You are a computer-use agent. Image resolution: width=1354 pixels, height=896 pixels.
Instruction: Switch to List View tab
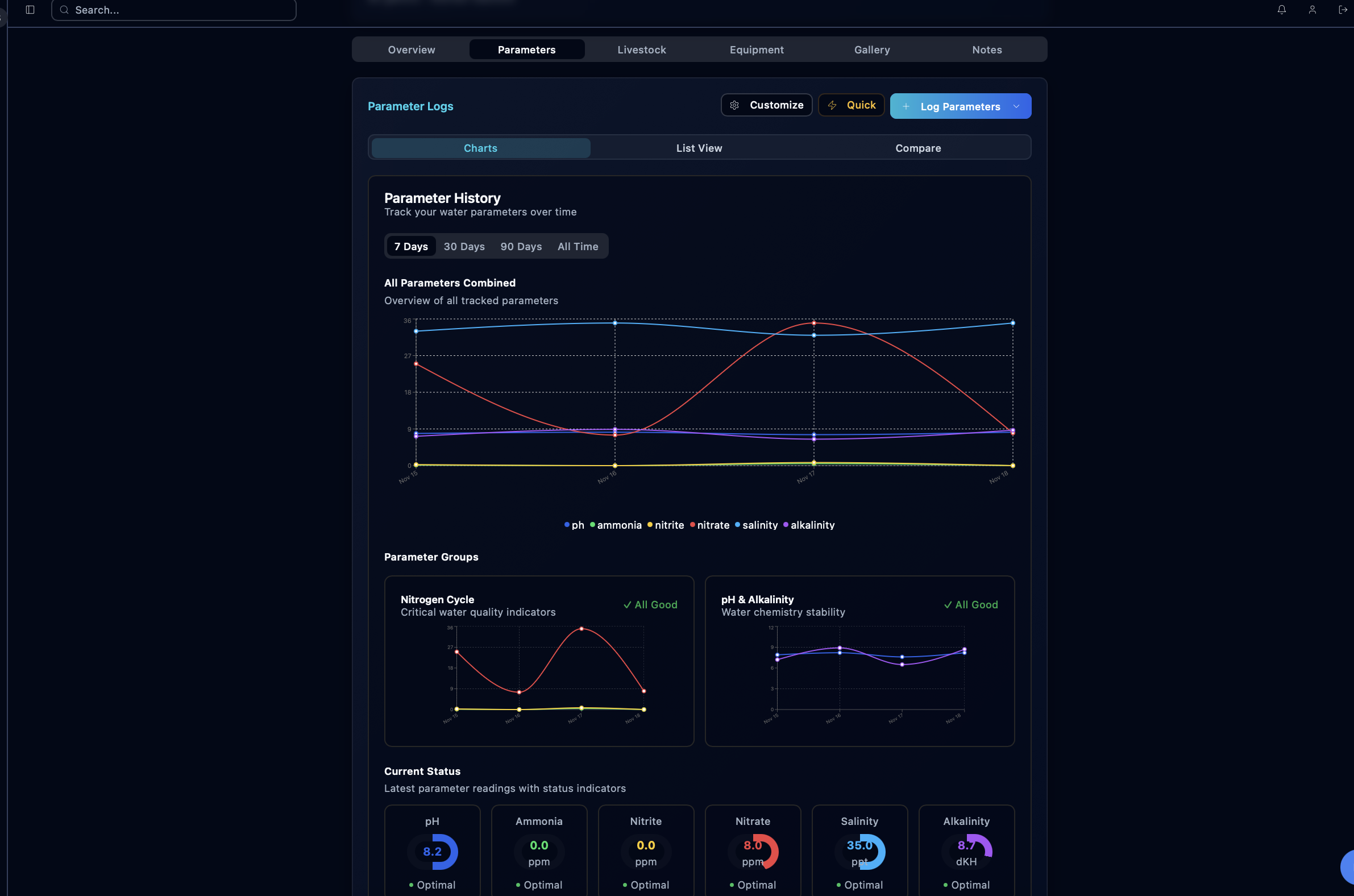click(699, 148)
